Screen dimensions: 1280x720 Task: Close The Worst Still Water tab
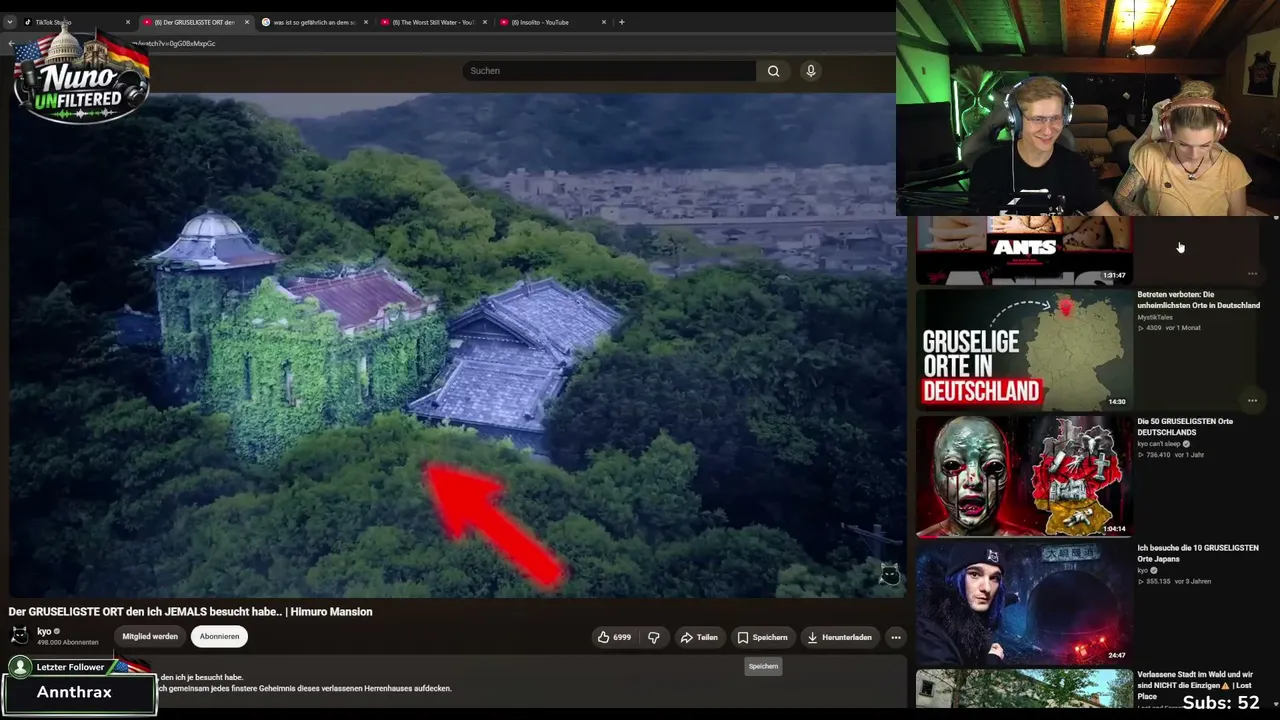(x=485, y=22)
